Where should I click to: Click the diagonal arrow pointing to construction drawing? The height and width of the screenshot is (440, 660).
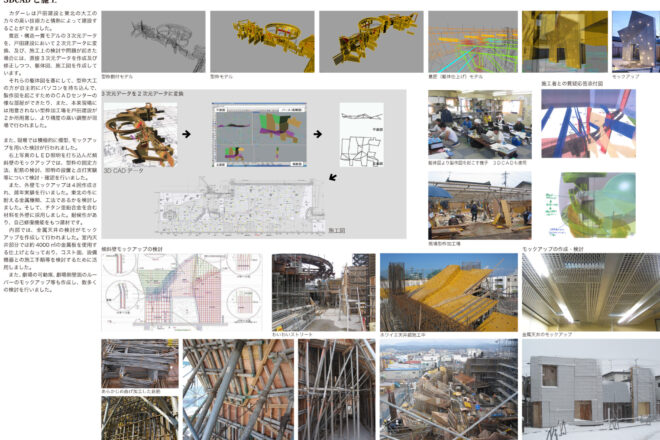pos(332,176)
